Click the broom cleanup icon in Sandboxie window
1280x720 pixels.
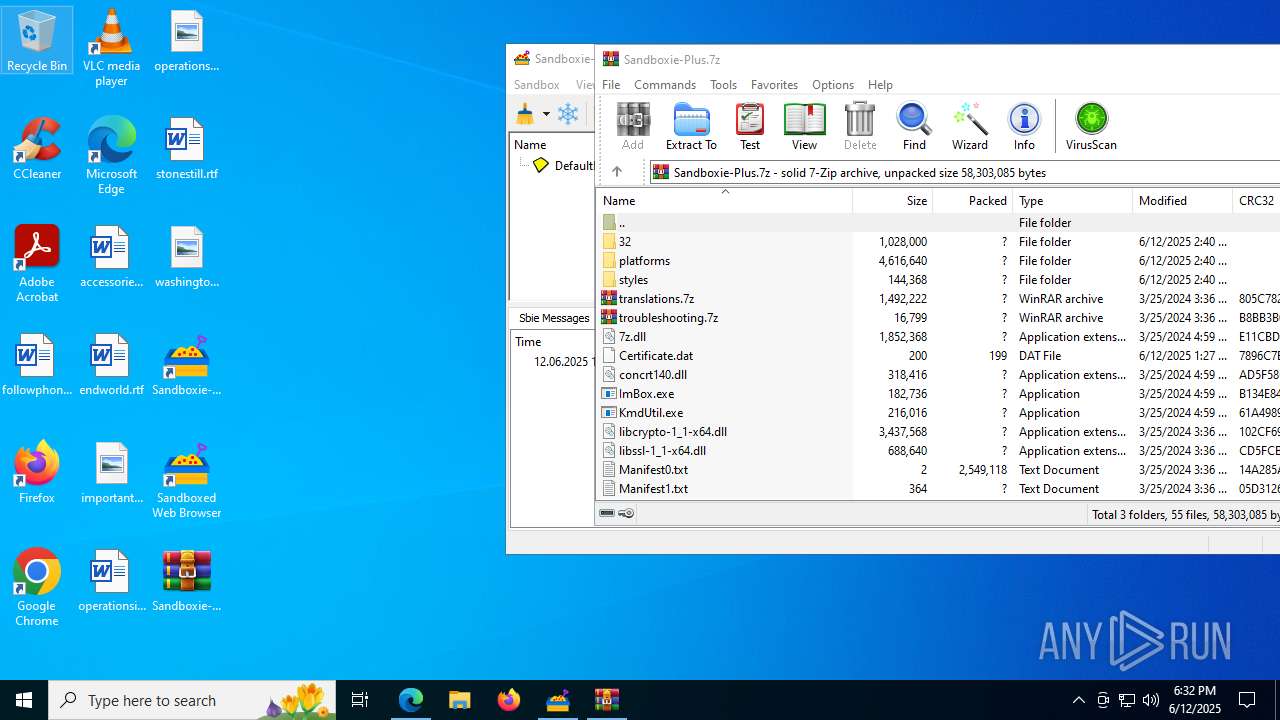click(525, 114)
